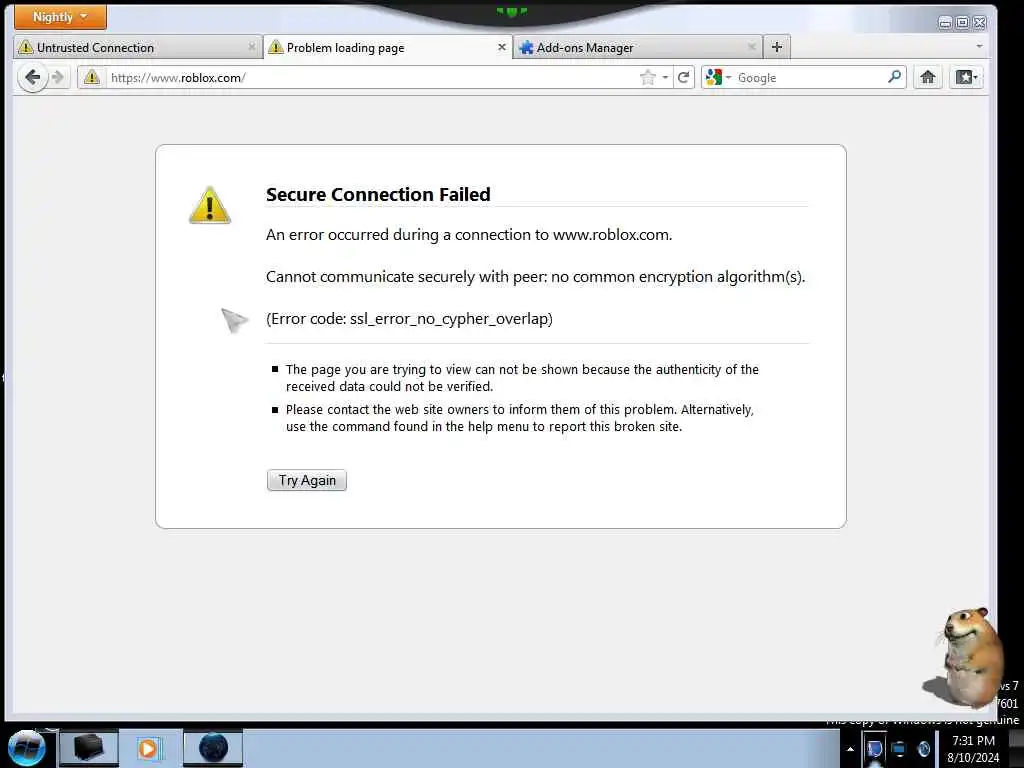Reload the current page

(683, 78)
